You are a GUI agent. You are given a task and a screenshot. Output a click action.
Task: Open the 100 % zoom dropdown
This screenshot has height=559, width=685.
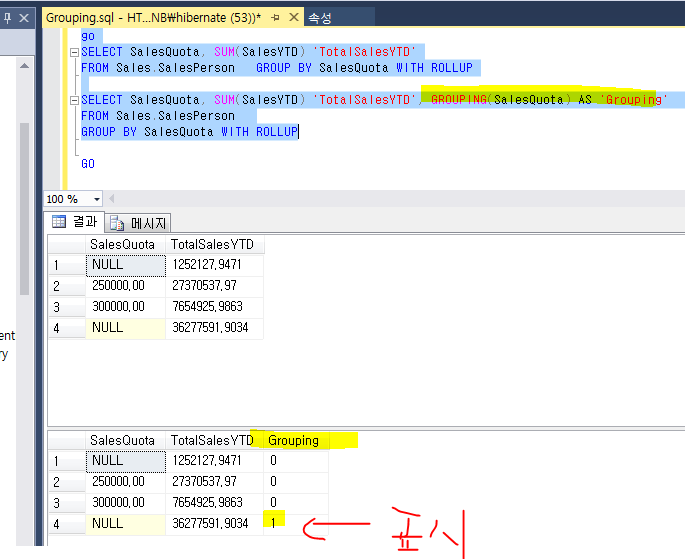tap(97, 199)
